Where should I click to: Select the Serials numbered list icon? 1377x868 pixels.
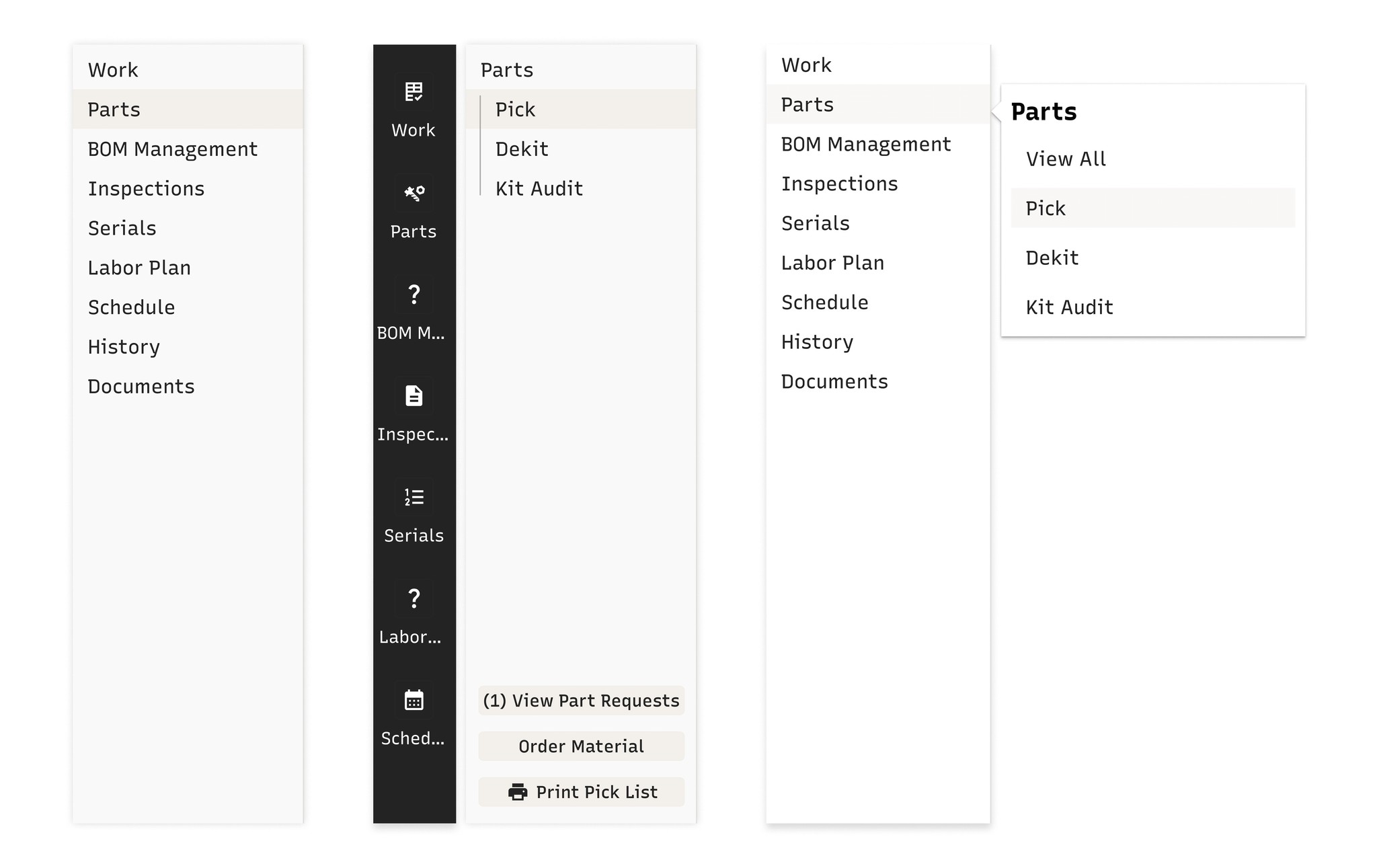pyautogui.click(x=414, y=498)
